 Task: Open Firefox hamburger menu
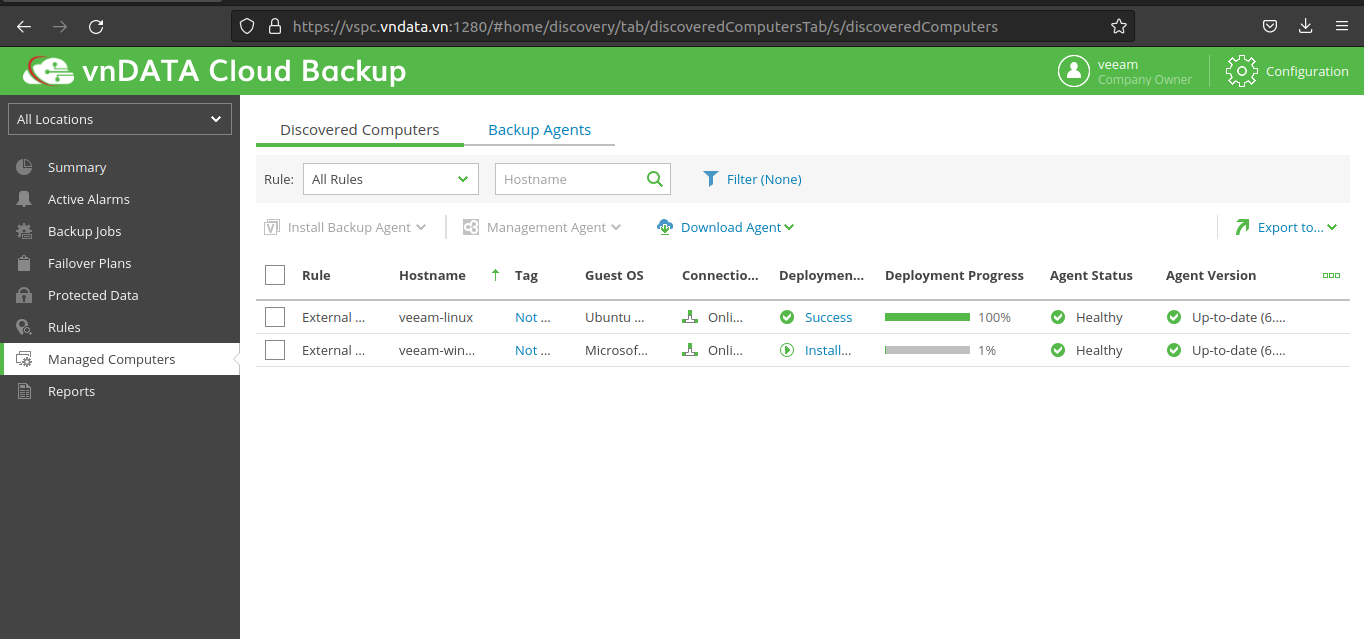[x=1342, y=27]
